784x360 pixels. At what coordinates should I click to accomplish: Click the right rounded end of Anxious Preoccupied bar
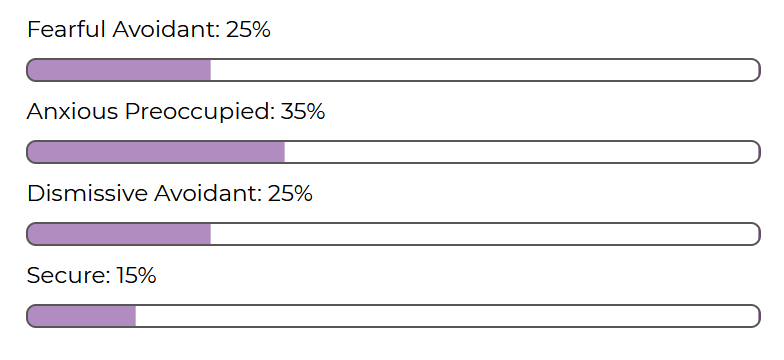click(x=754, y=152)
